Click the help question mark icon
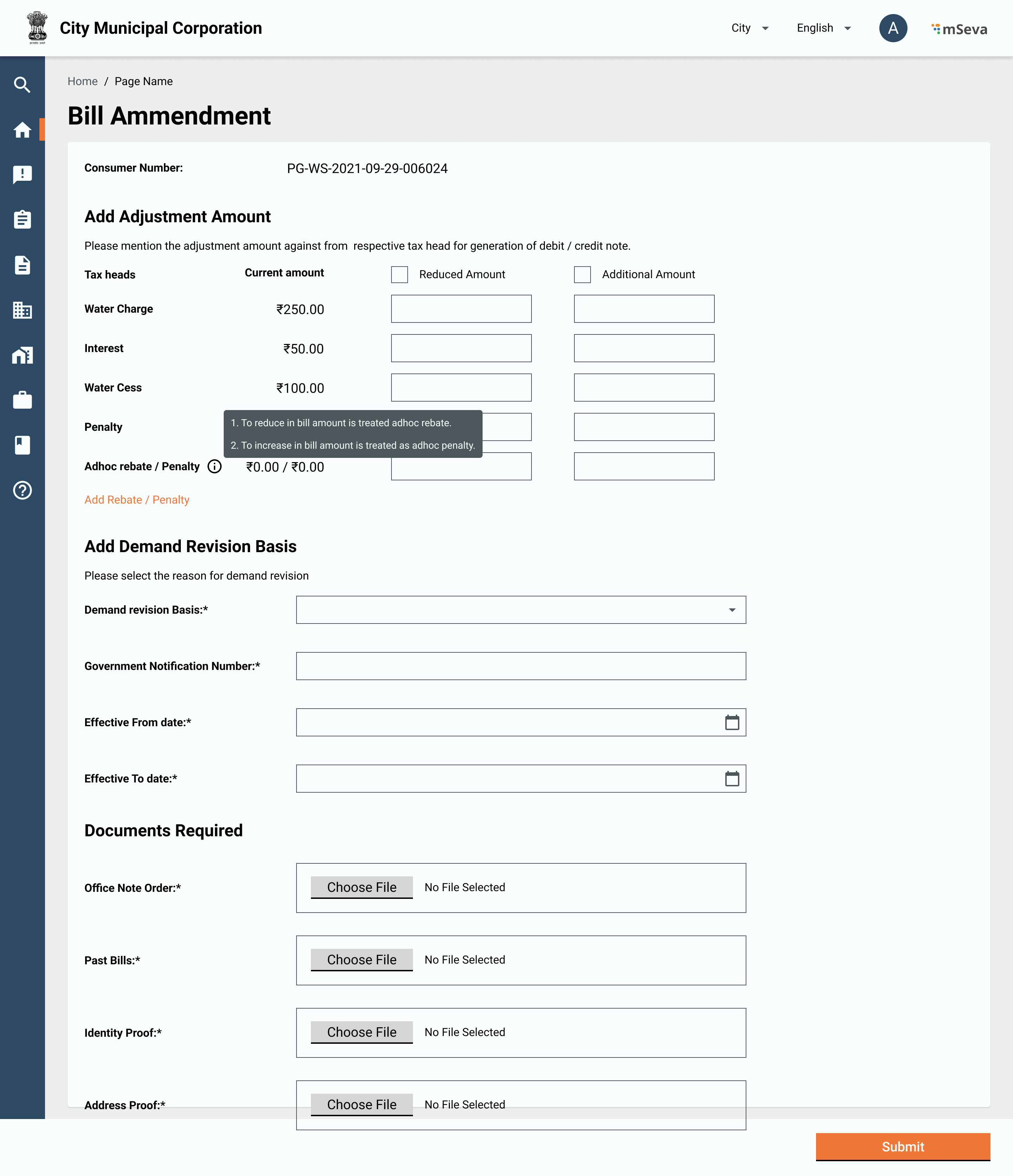Viewport: 1013px width, 1176px height. [22, 490]
